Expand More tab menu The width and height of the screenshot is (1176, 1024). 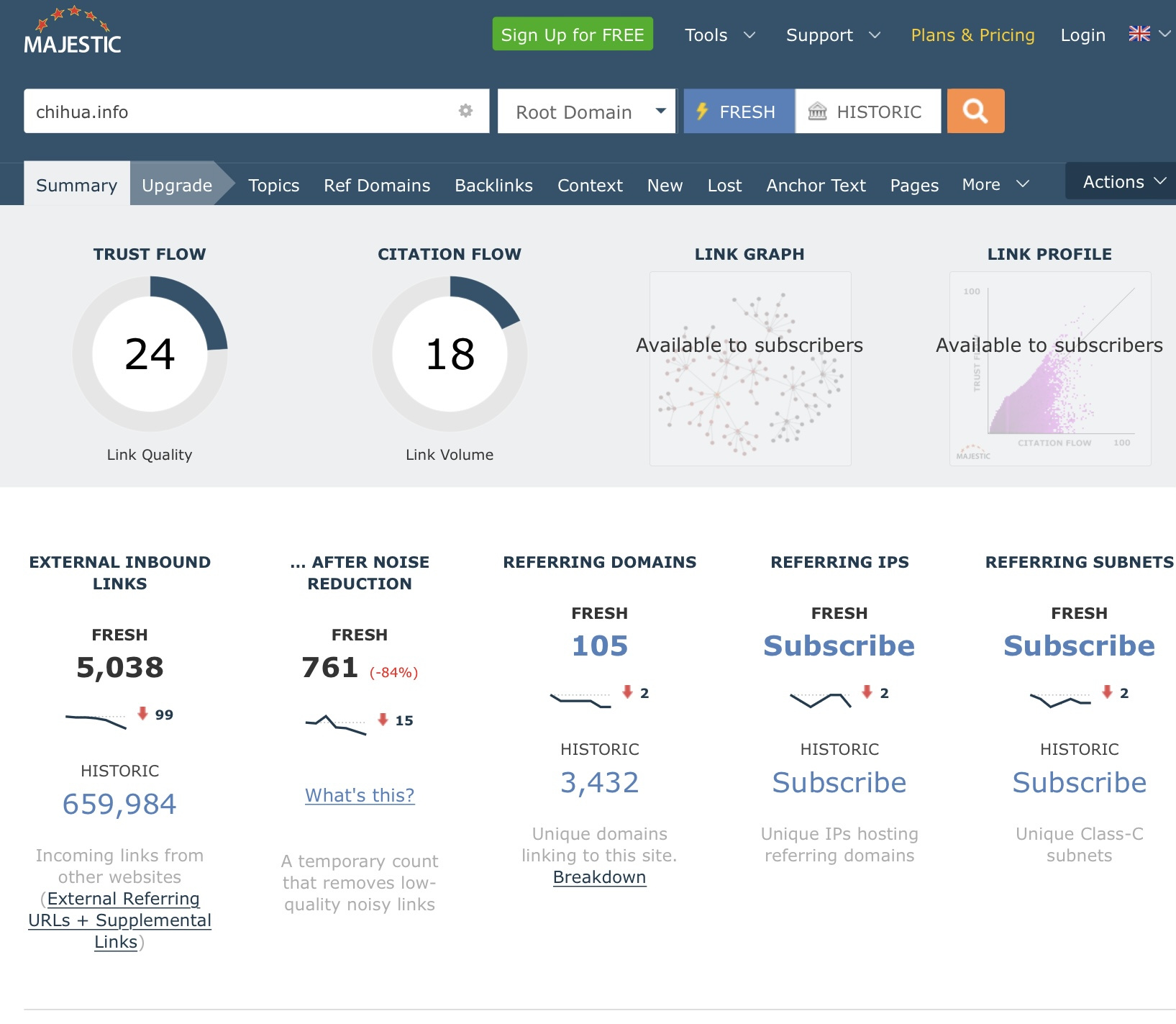point(995,185)
